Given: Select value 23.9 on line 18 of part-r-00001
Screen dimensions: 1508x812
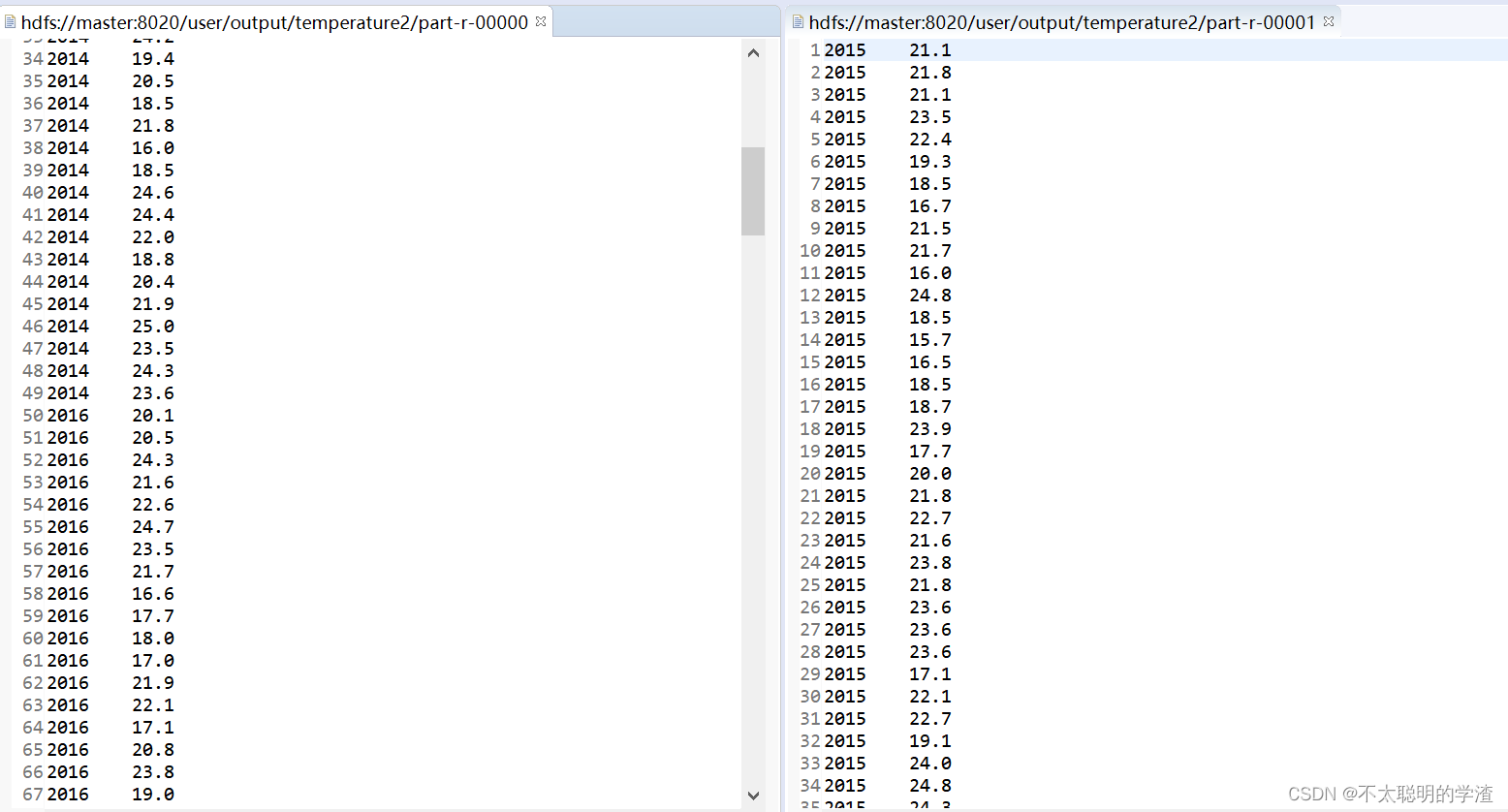Looking at the screenshot, I should pyautogui.click(x=930, y=429).
